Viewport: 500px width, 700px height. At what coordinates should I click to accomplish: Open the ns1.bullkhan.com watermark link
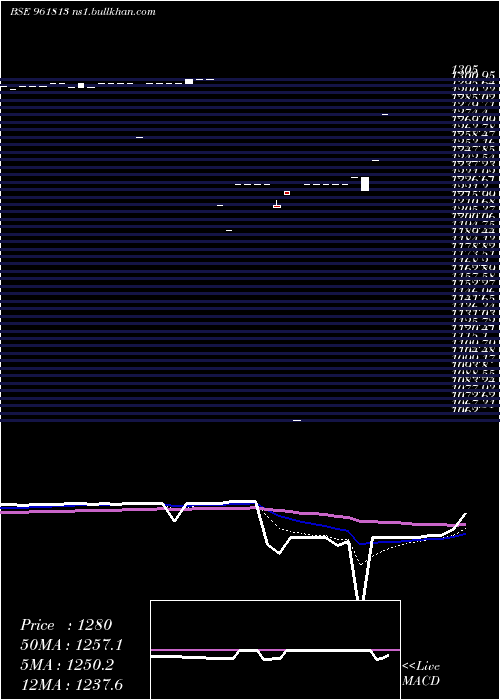[x=113, y=12]
